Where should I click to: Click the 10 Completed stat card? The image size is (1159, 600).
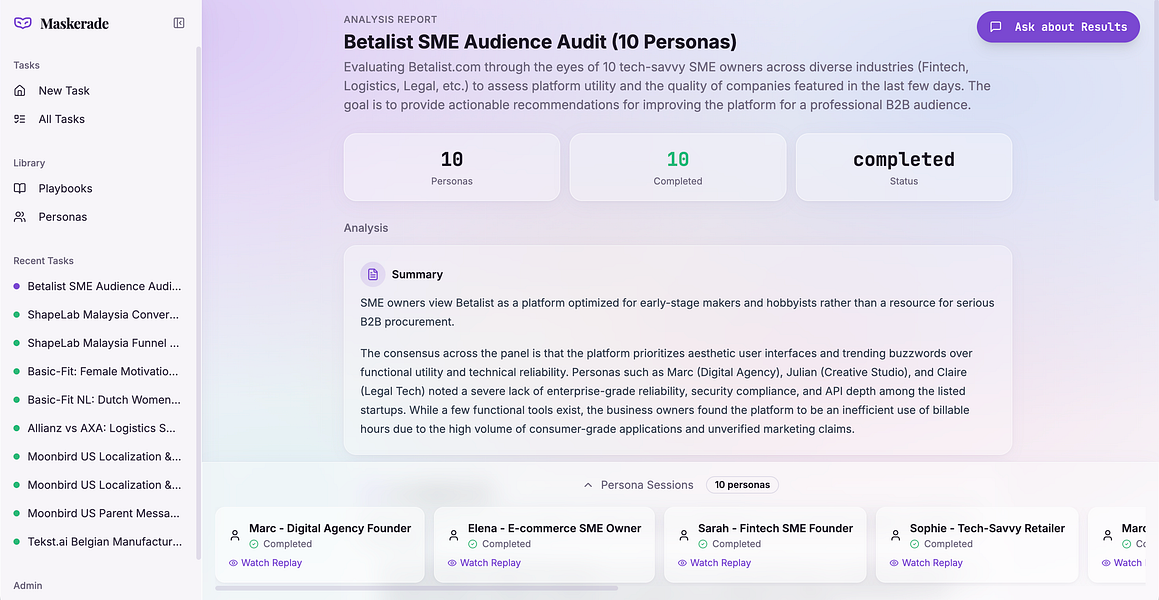pos(678,167)
